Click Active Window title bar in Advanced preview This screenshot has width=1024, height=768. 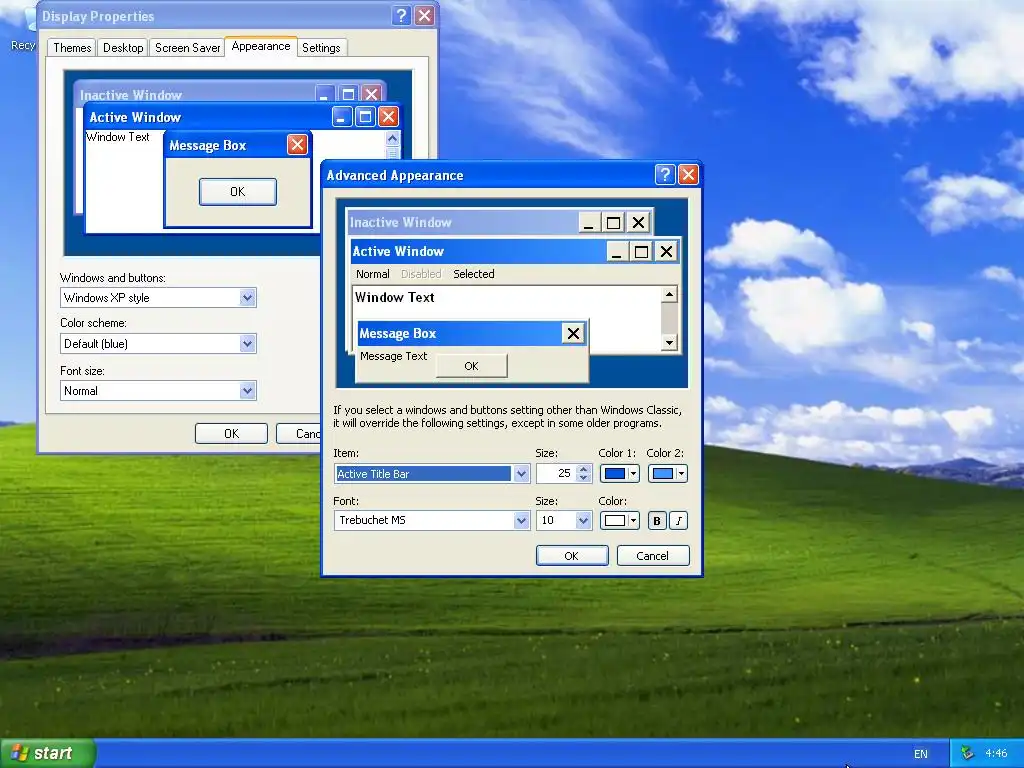[478, 251]
